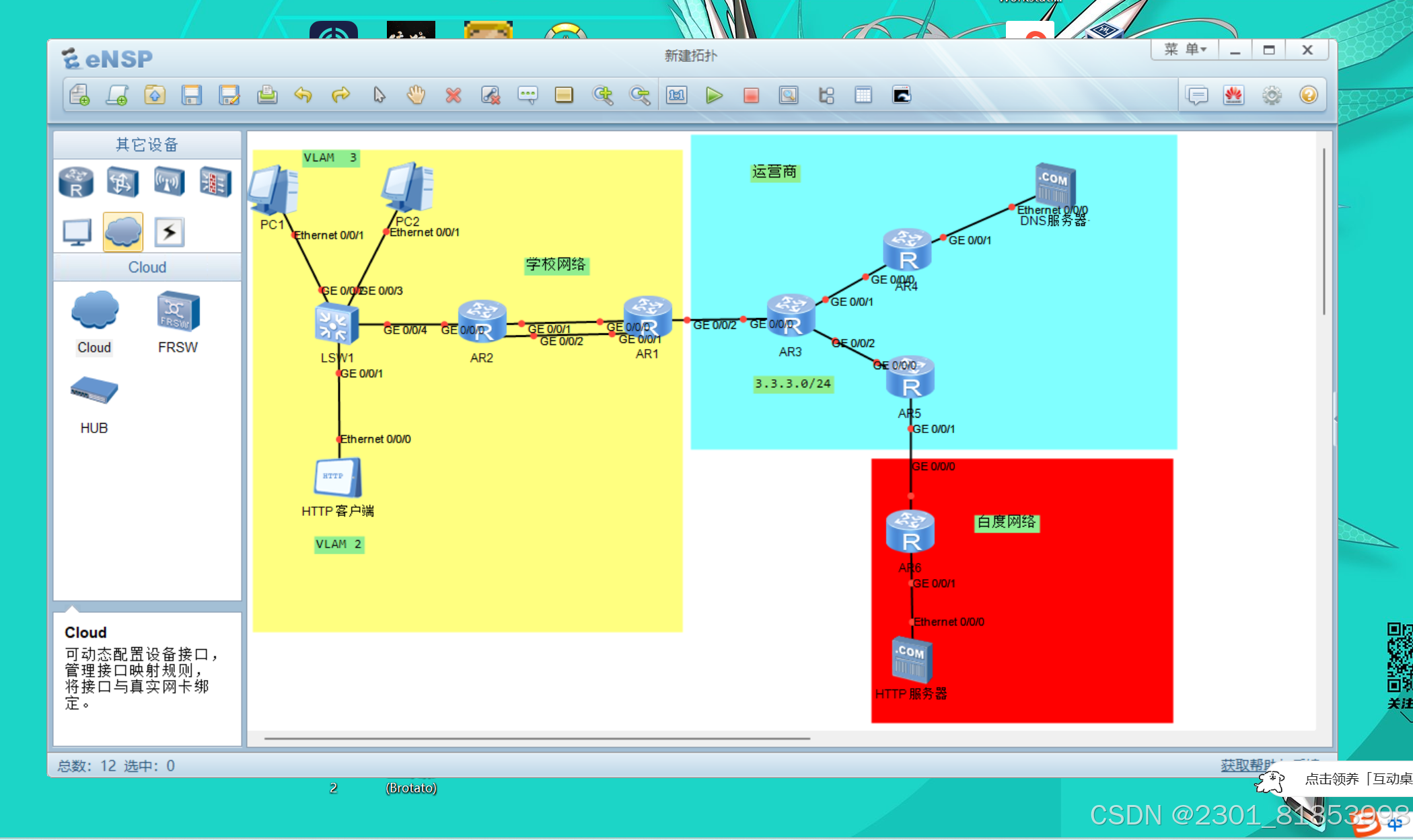
Task: Click the text note bubble tool
Action: click(x=528, y=96)
